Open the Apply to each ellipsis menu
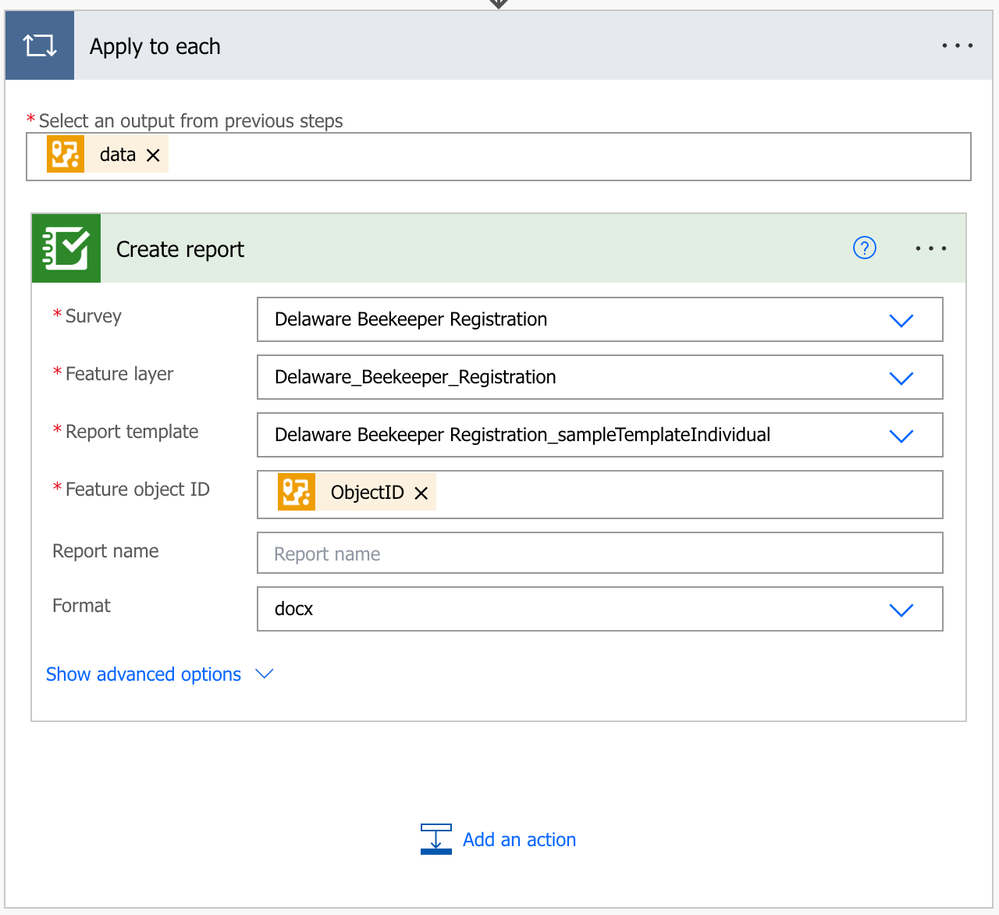The height and width of the screenshot is (915, 999). [x=957, y=46]
